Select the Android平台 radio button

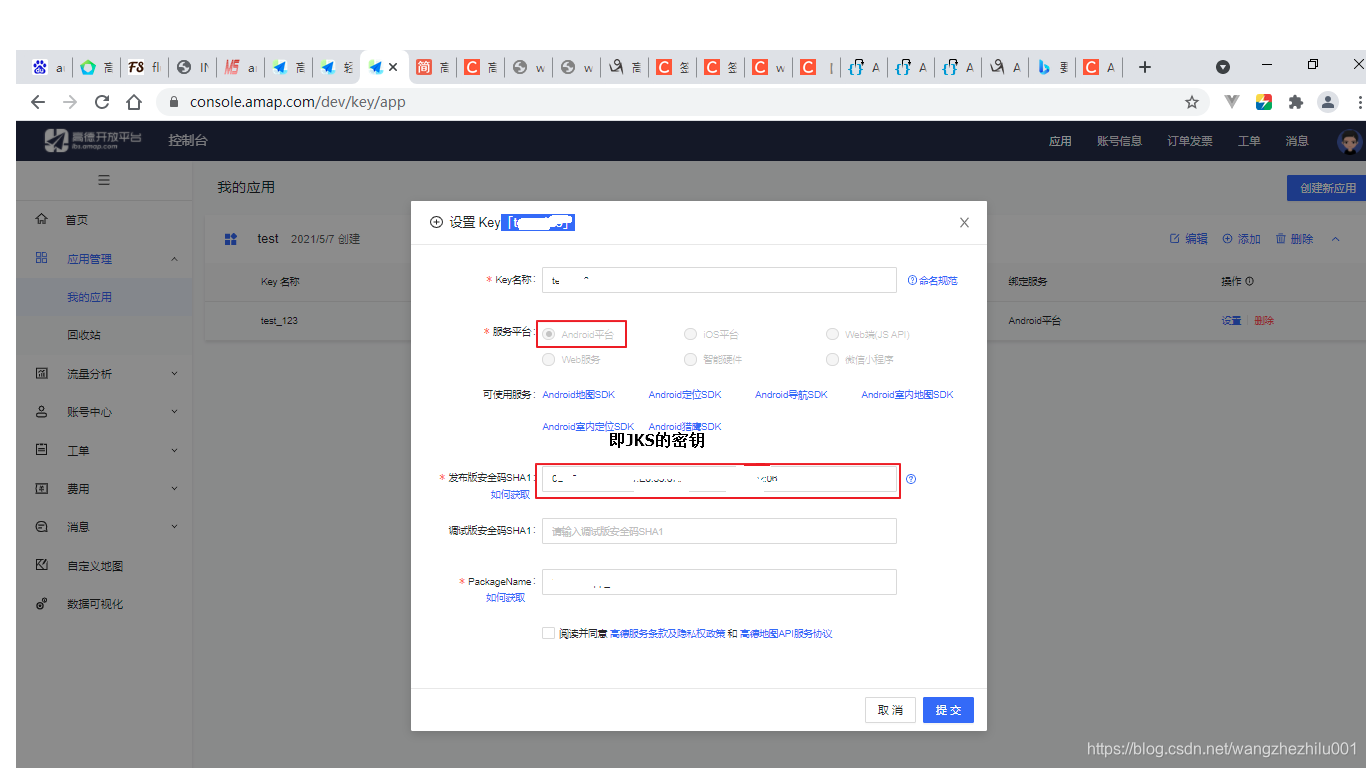tap(548, 334)
